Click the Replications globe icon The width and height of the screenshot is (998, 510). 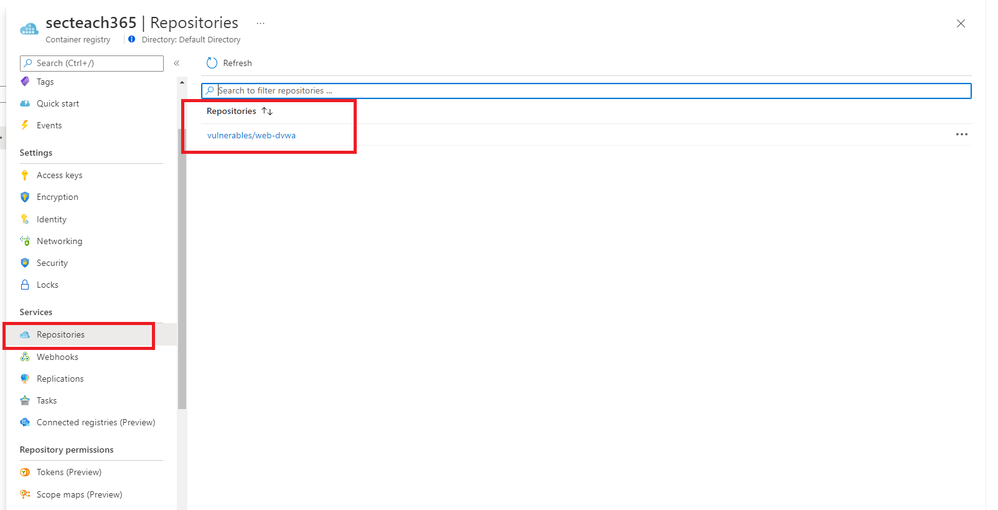click(25, 378)
